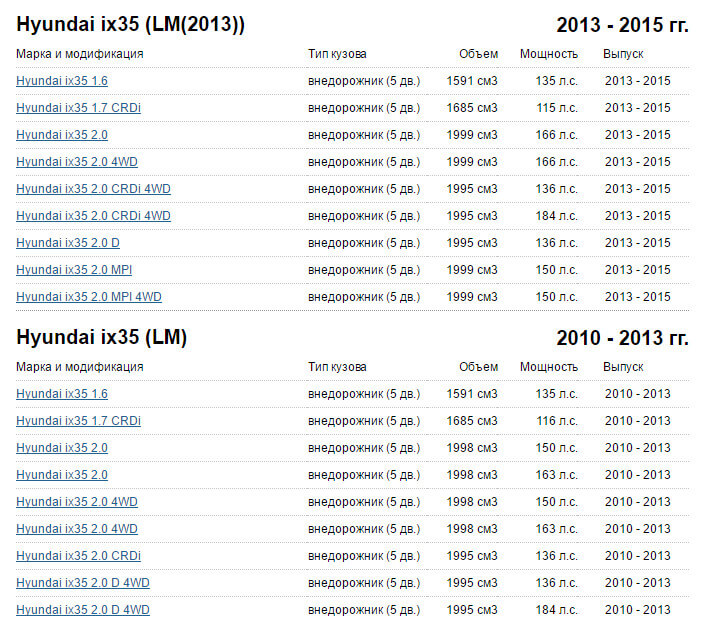Click the '2010 - 2013 гг.' heading
The width and height of the screenshot is (703, 639).
point(622,338)
